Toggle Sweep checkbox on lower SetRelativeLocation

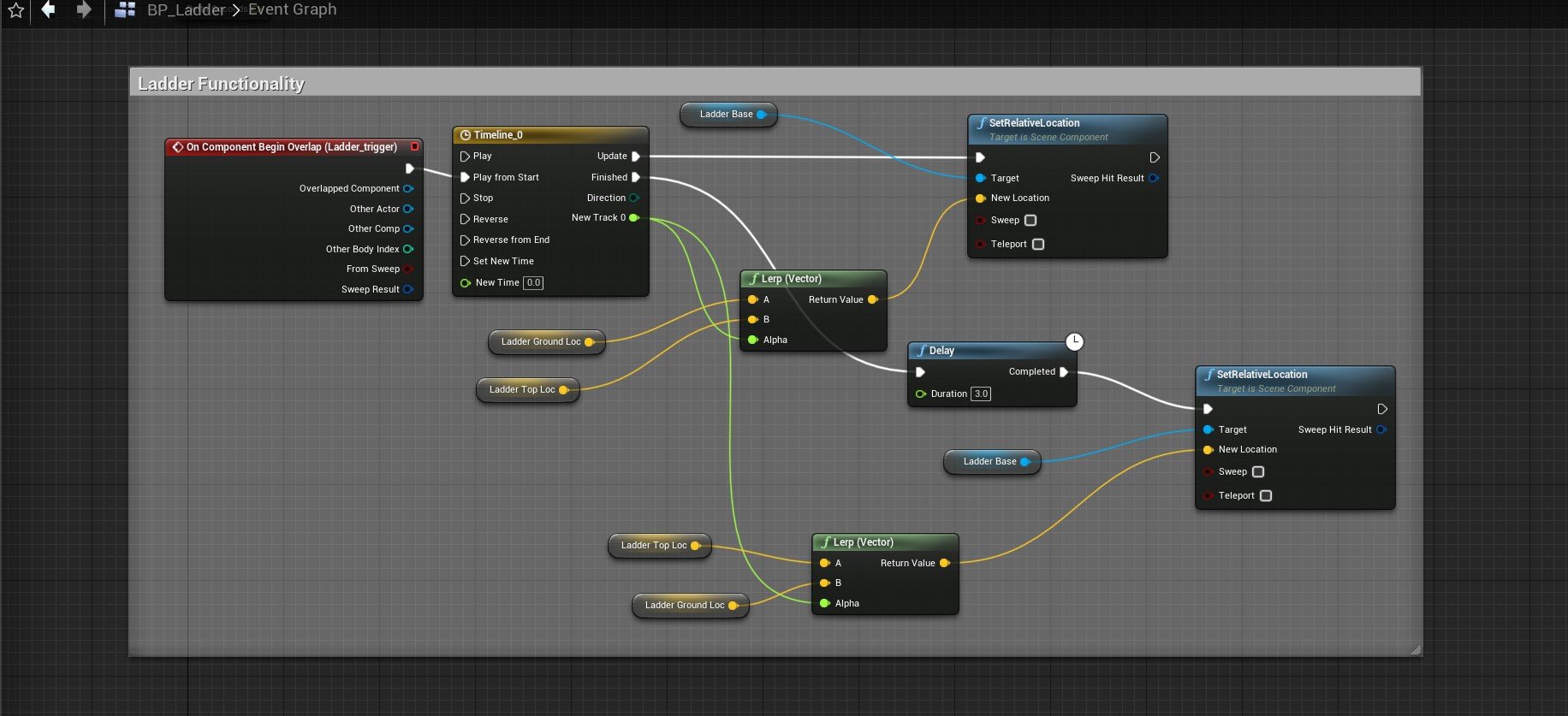pyautogui.click(x=1258, y=471)
